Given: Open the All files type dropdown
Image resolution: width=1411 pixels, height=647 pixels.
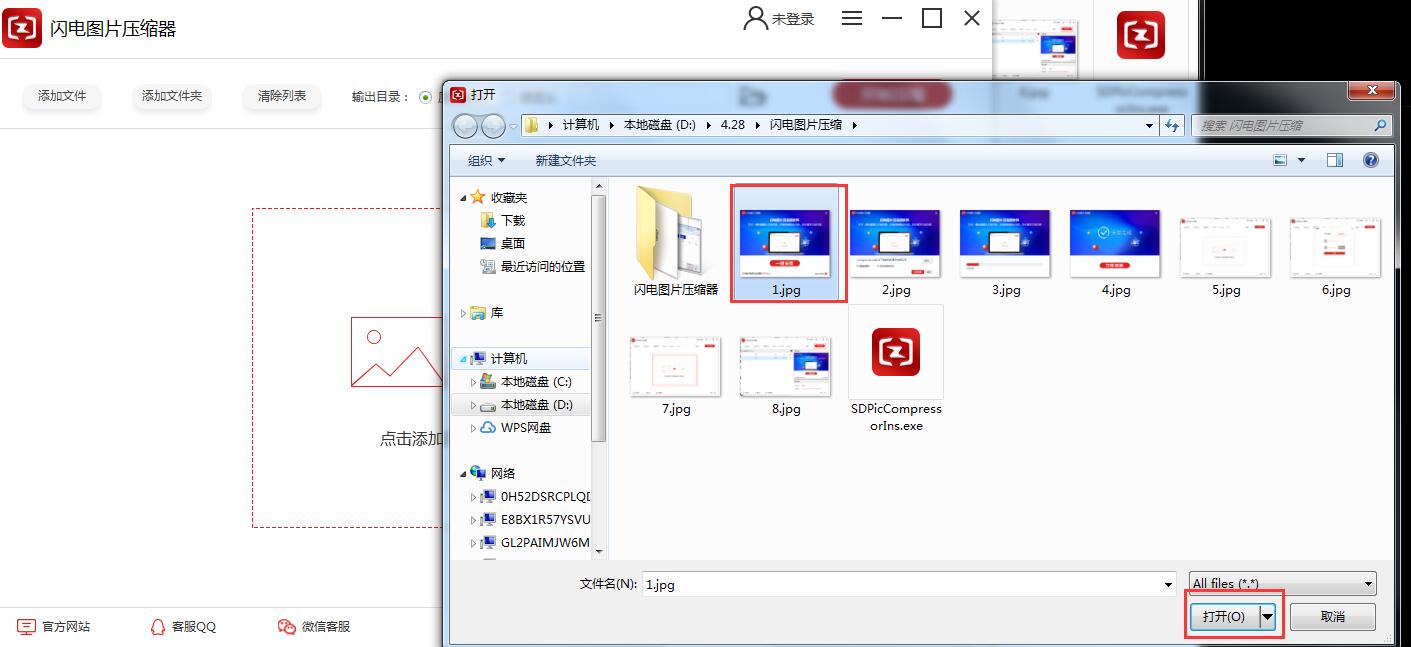Looking at the screenshot, I should coord(1282,584).
